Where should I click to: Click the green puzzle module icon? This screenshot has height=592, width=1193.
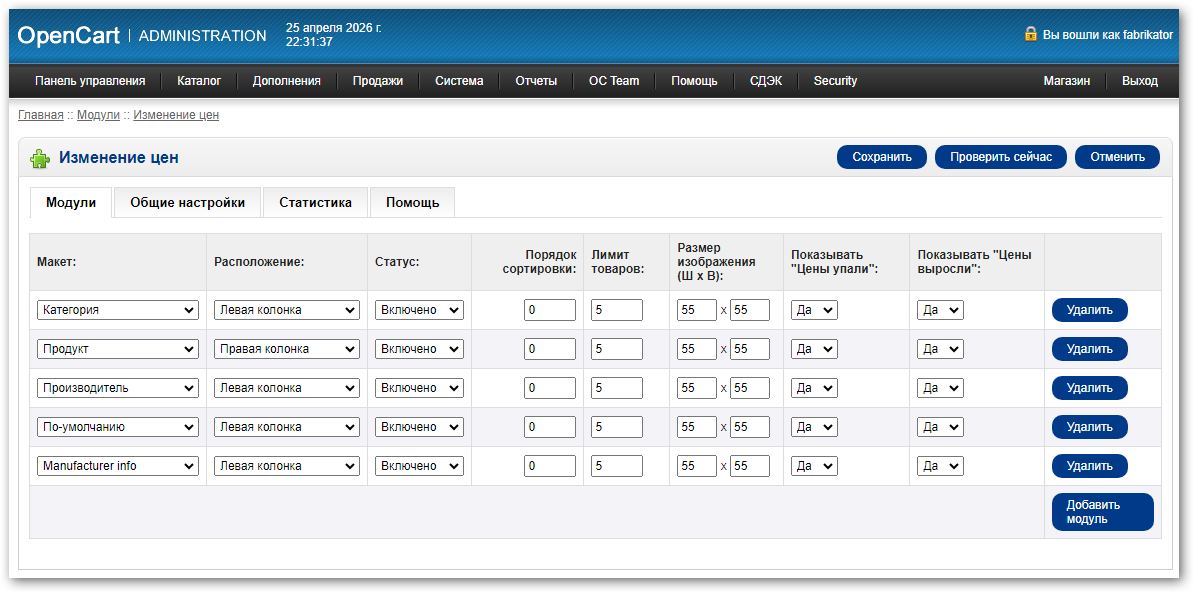click(x=40, y=158)
